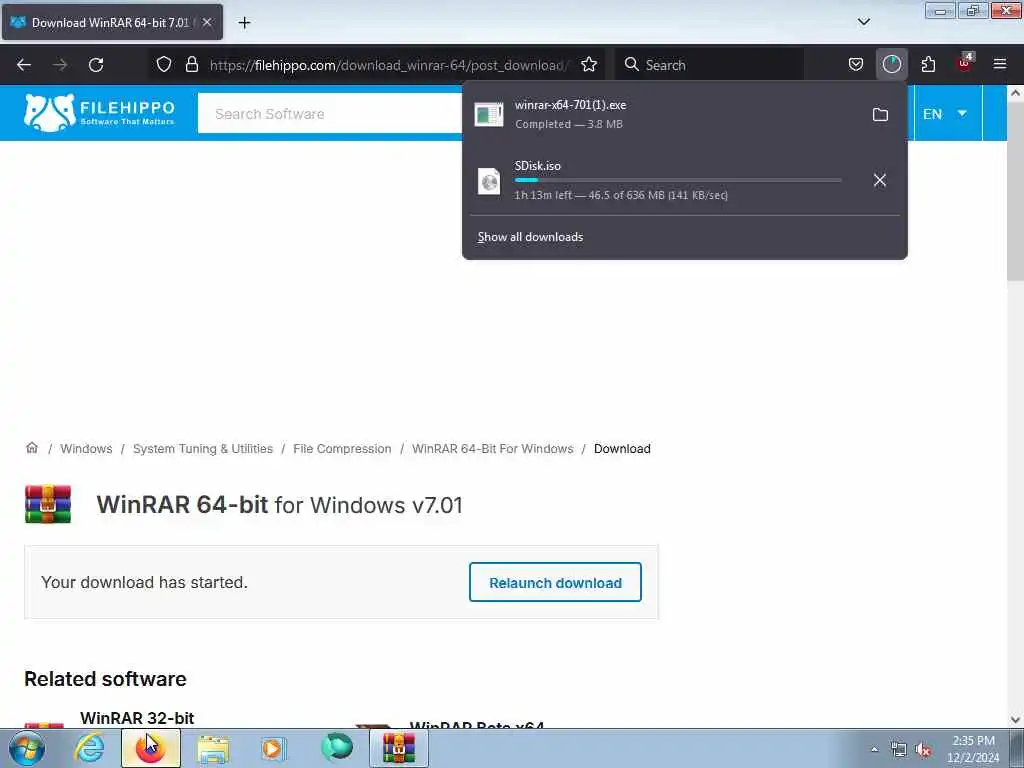Click the muted volume tray icon
1024x768 pixels.
click(x=923, y=750)
